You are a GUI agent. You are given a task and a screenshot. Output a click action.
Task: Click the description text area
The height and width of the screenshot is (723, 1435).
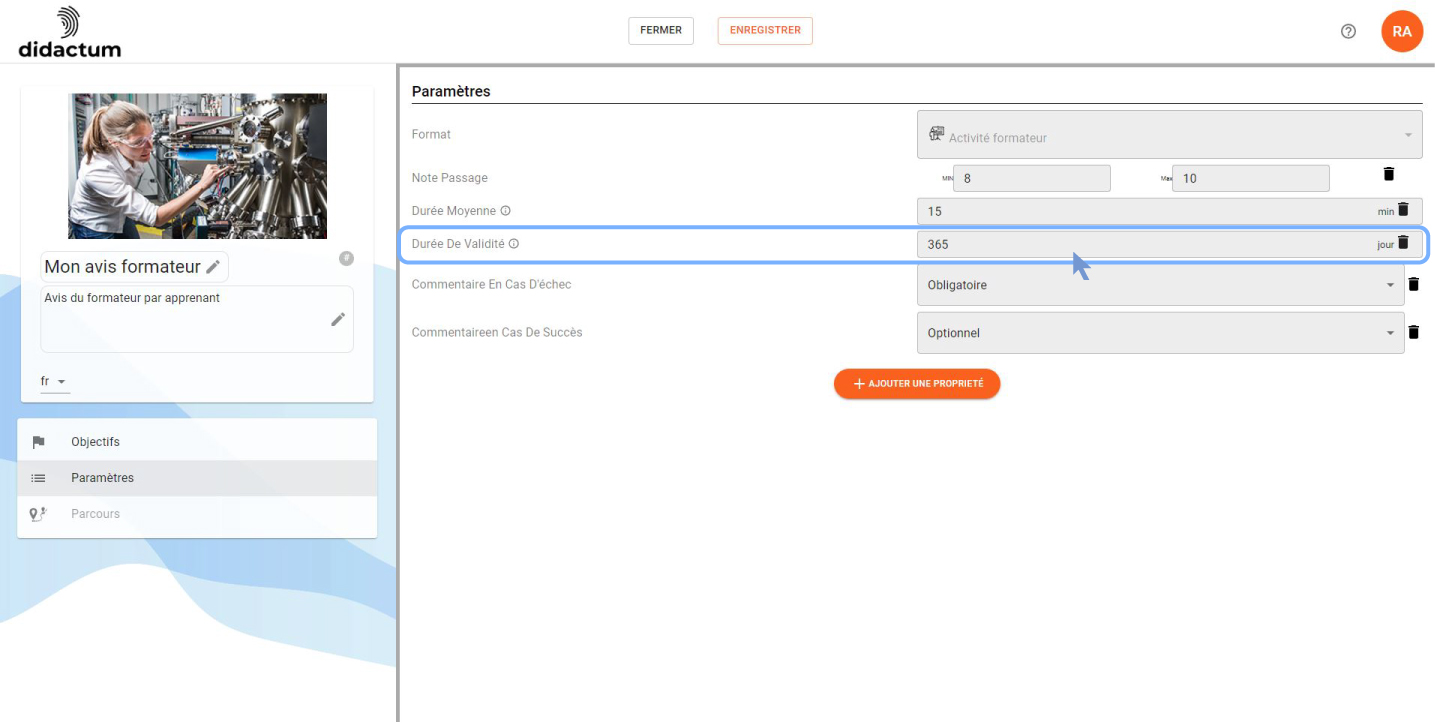click(x=197, y=319)
